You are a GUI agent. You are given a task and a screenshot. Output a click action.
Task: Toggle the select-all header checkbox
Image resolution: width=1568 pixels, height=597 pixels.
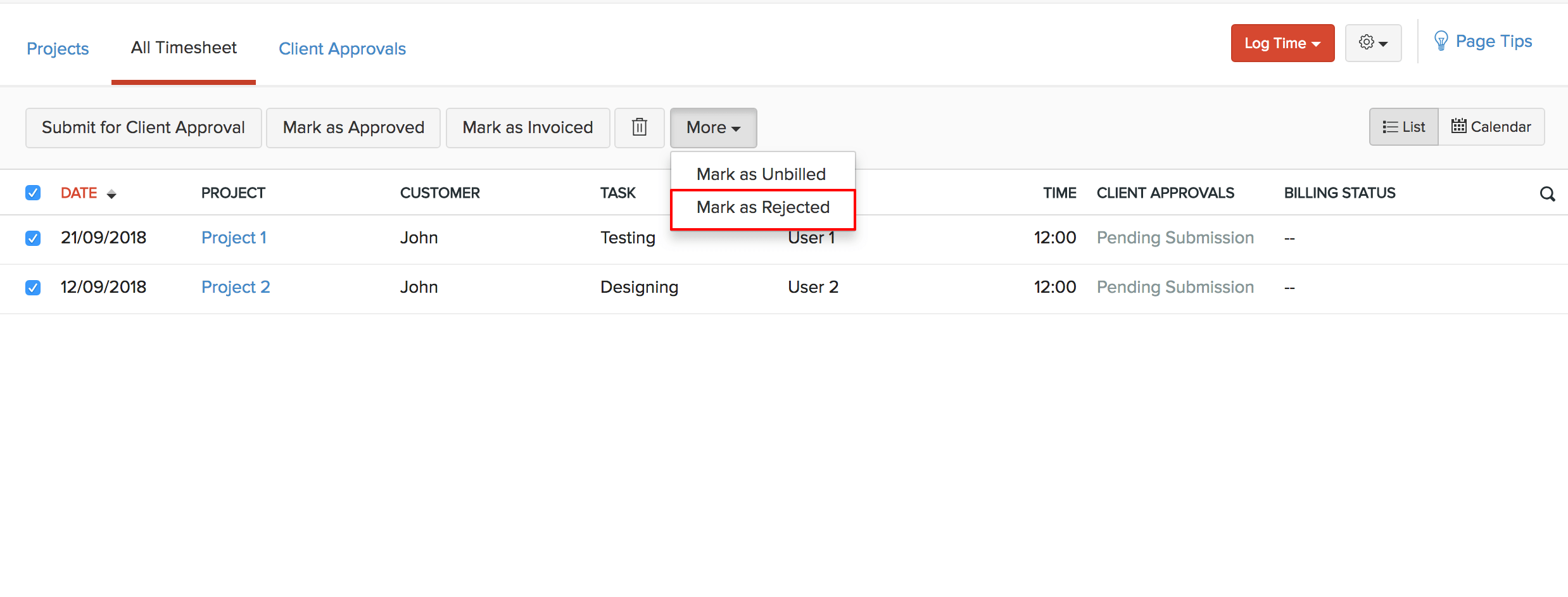(33, 193)
